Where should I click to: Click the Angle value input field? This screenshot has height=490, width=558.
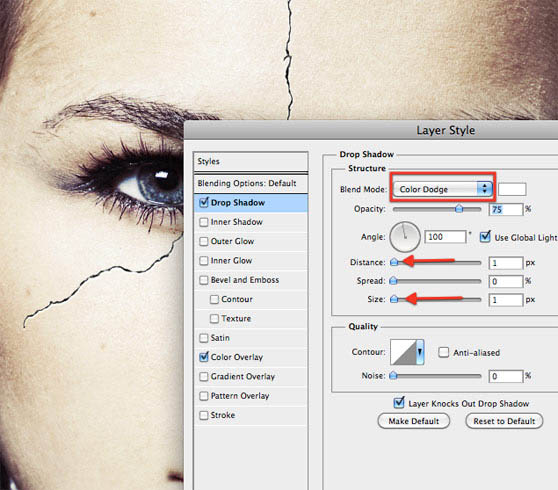click(445, 237)
